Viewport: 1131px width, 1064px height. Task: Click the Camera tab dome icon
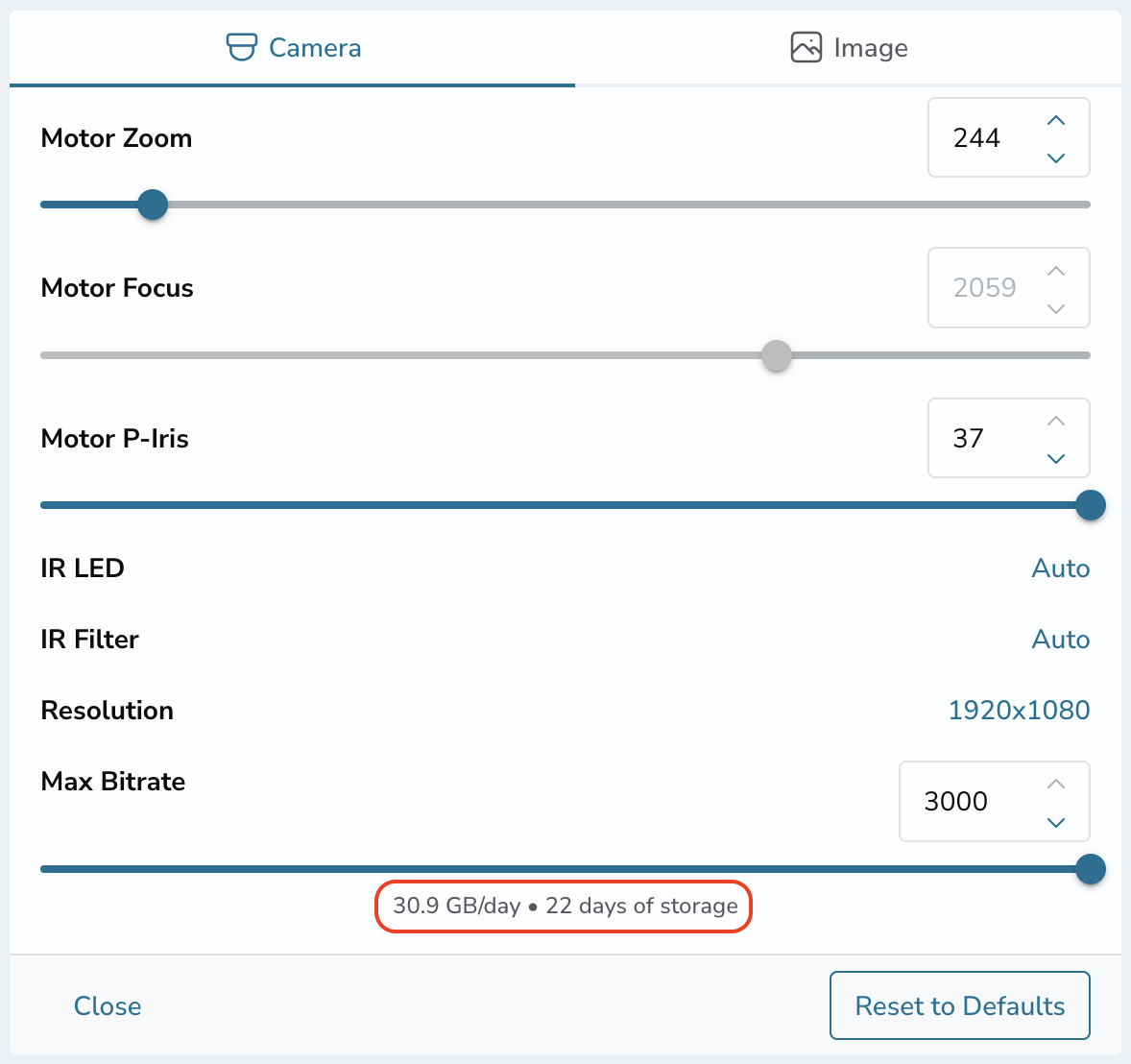[x=242, y=48]
